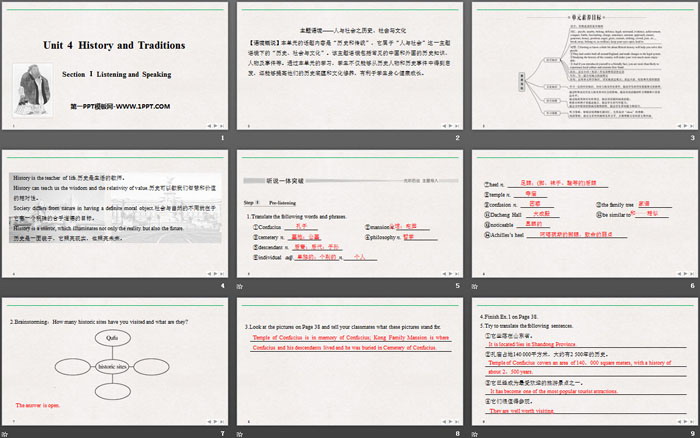Click the animation star icon under slide 8
The width and height of the screenshot is (700, 438).
(240, 434)
